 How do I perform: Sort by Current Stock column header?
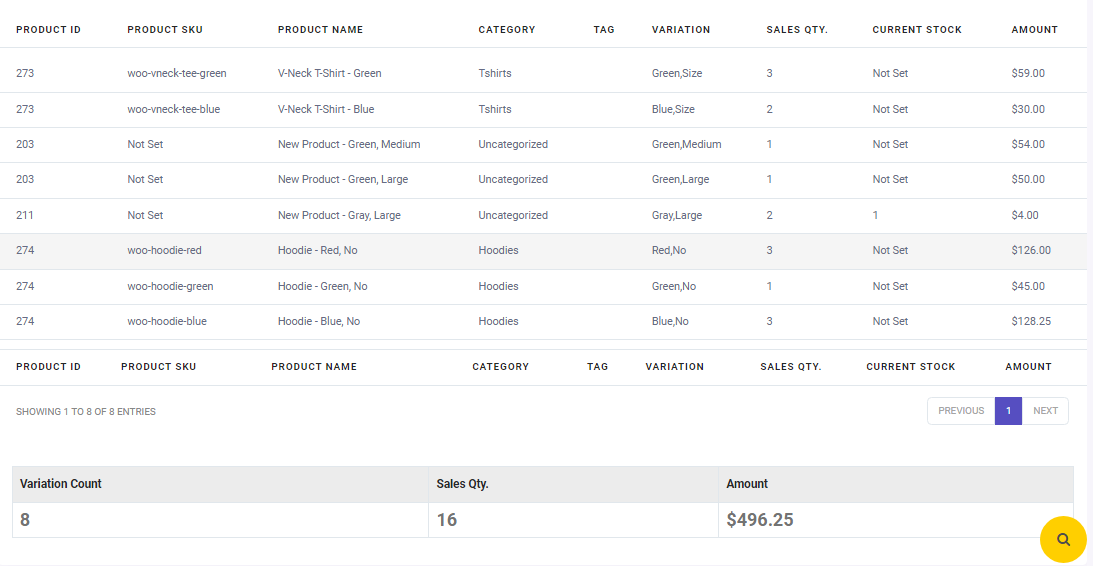click(x=917, y=30)
